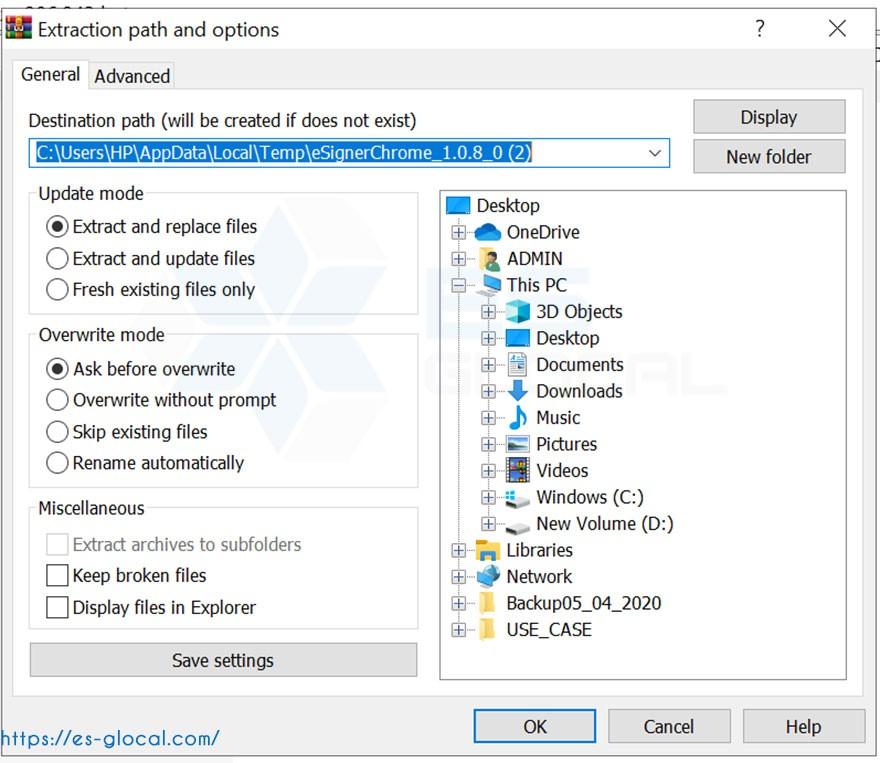Image resolution: width=880 pixels, height=763 pixels.
Task: Expand the ADMIN tree node
Action: point(459,259)
